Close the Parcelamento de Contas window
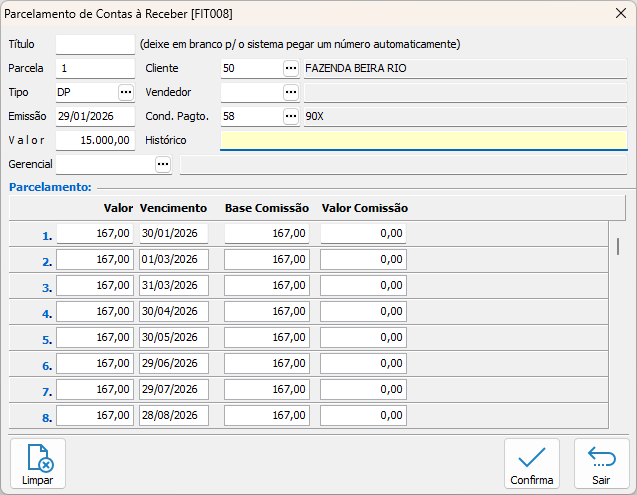 pyautogui.click(x=619, y=13)
